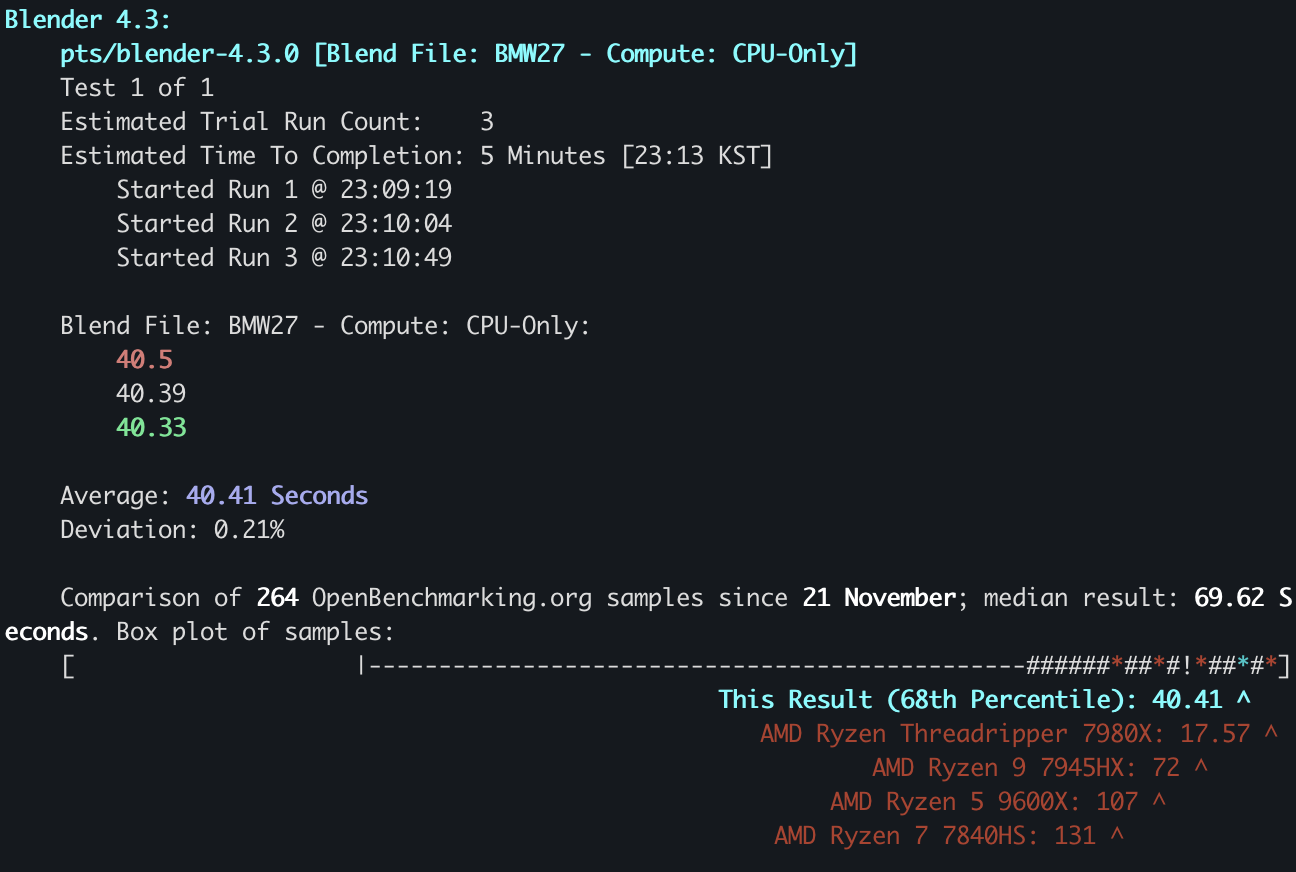Click the white 40.39 result value
Screen dimensions: 1296x872
[x=151, y=394]
